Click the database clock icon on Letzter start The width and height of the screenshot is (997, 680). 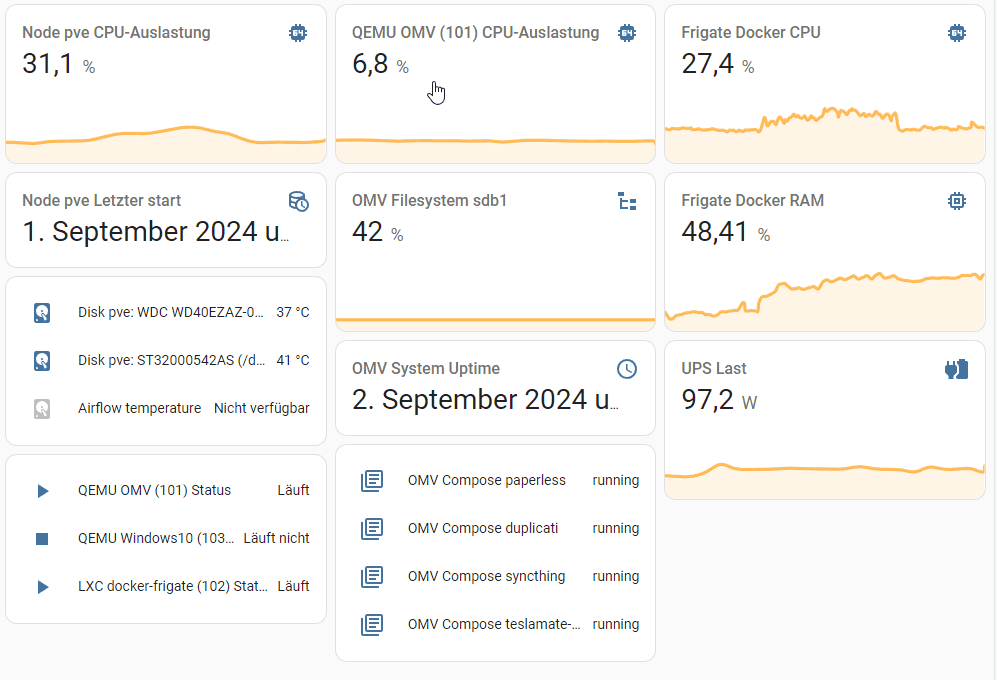click(x=298, y=201)
